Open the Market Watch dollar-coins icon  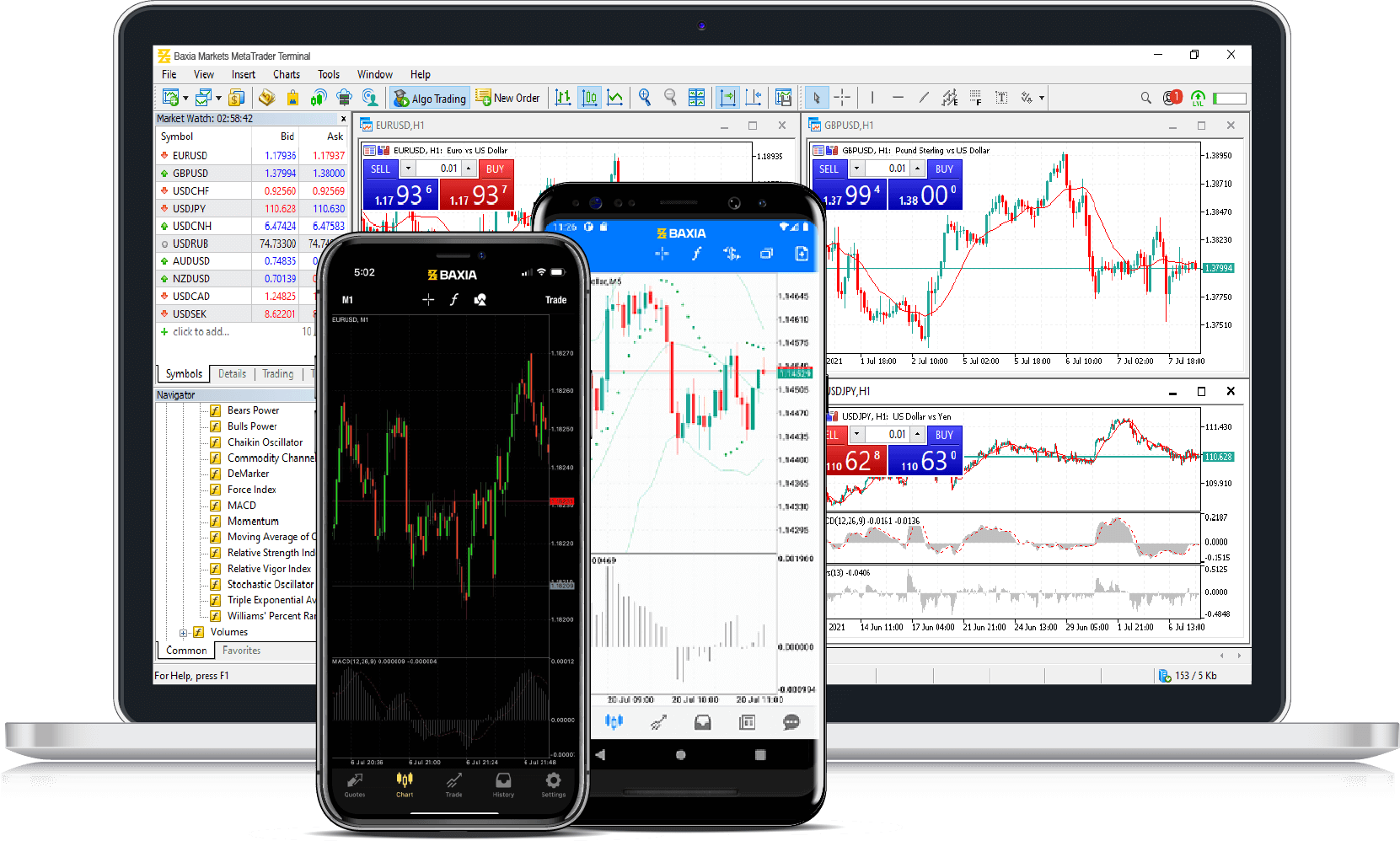point(238,98)
